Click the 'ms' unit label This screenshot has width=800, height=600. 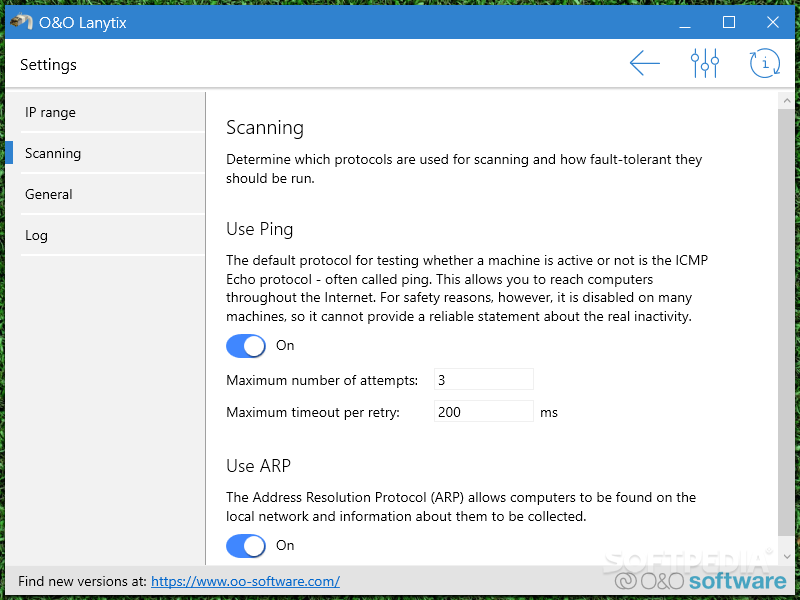pyautogui.click(x=549, y=412)
